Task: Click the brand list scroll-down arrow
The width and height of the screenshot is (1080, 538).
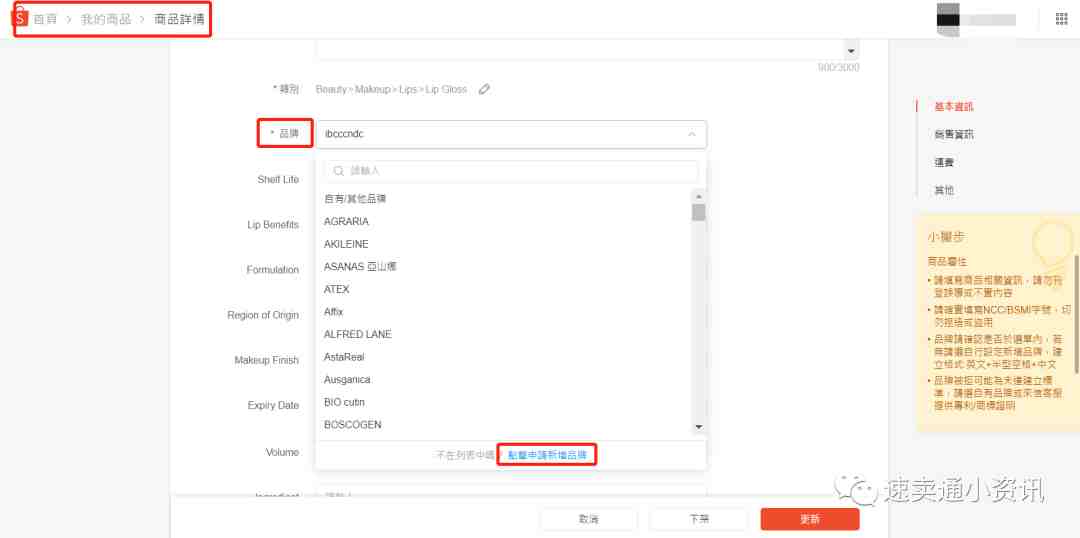Action: click(x=698, y=427)
